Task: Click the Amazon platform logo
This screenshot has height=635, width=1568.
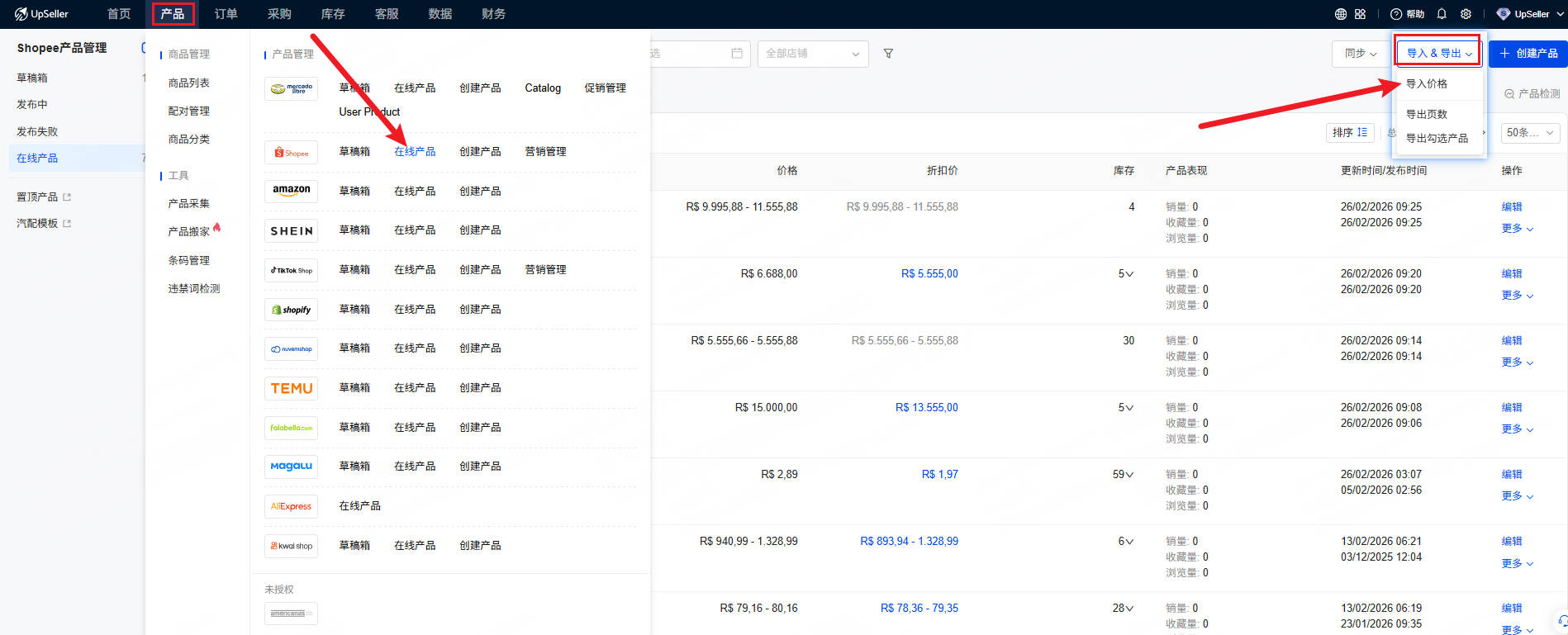Action: (x=291, y=191)
